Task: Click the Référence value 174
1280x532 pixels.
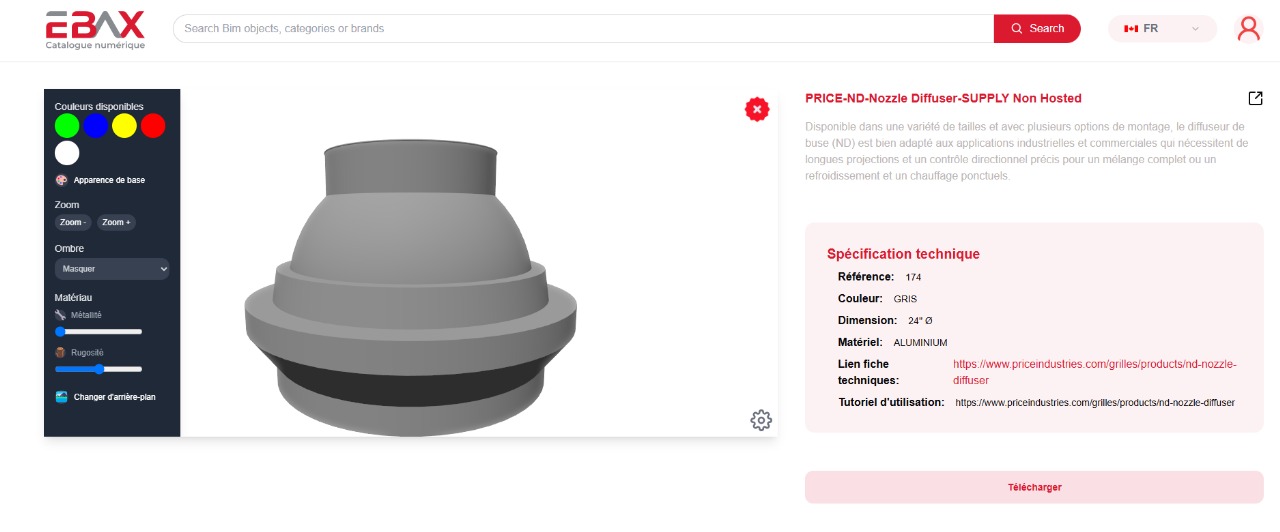Action: [x=913, y=277]
